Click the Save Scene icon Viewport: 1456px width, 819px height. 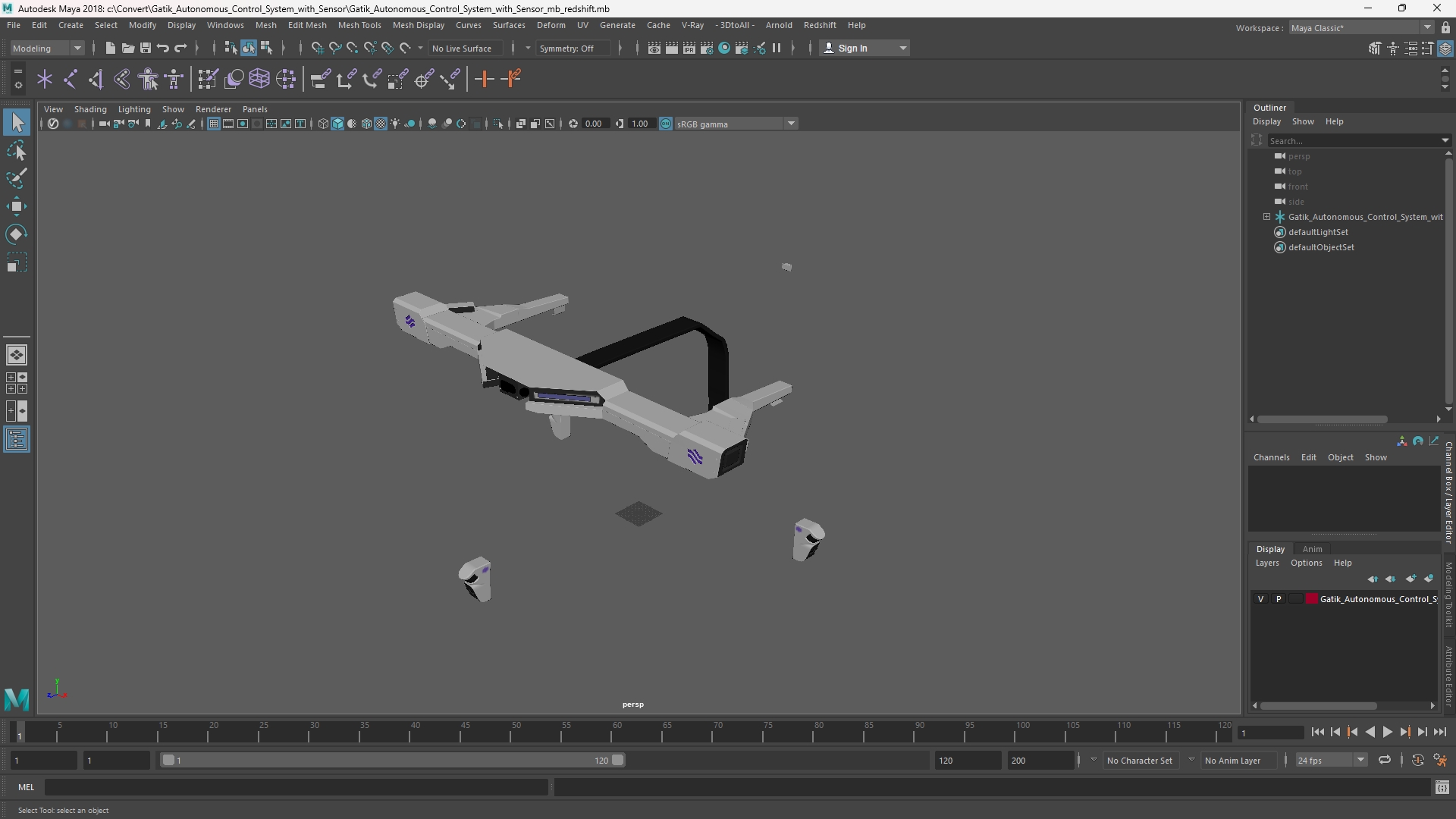[x=145, y=48]
